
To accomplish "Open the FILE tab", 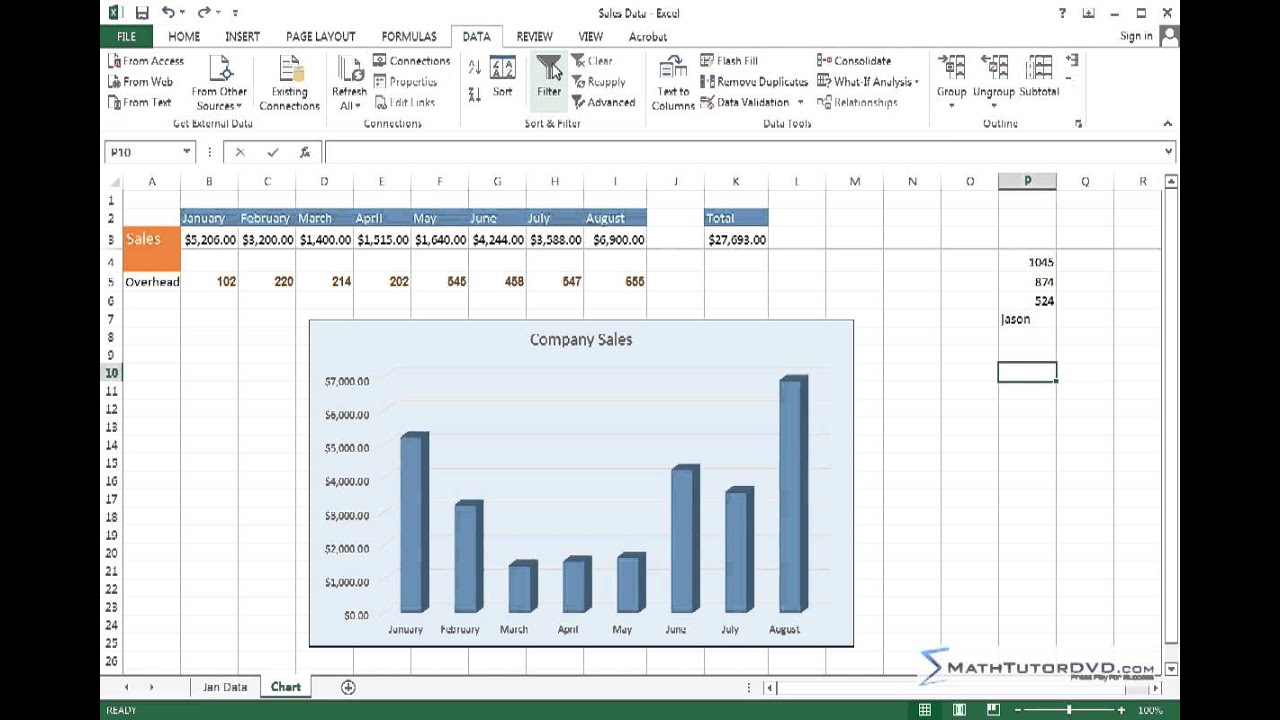I will coord(126,36).
